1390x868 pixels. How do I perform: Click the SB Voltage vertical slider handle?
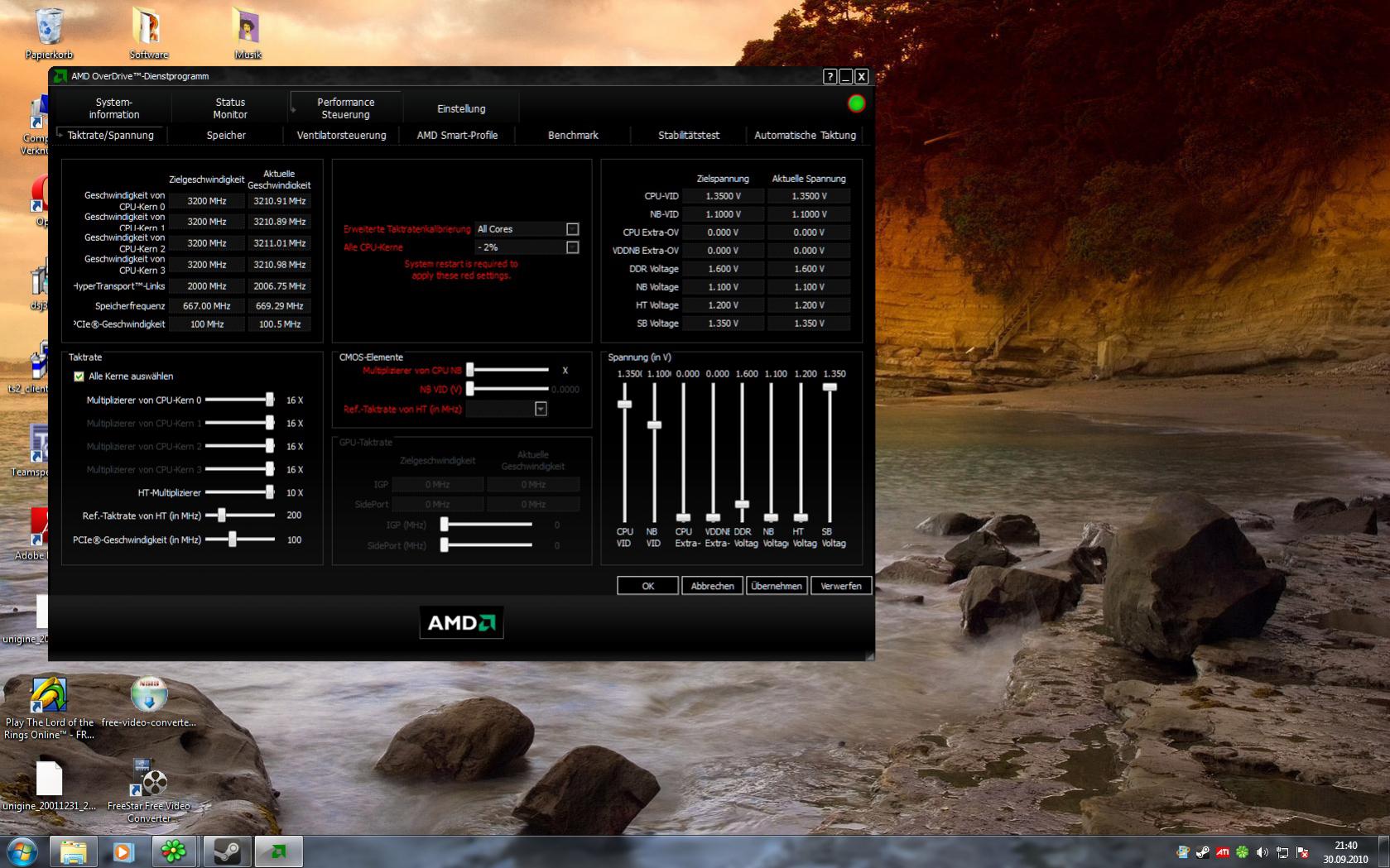(x=830, y=387)
